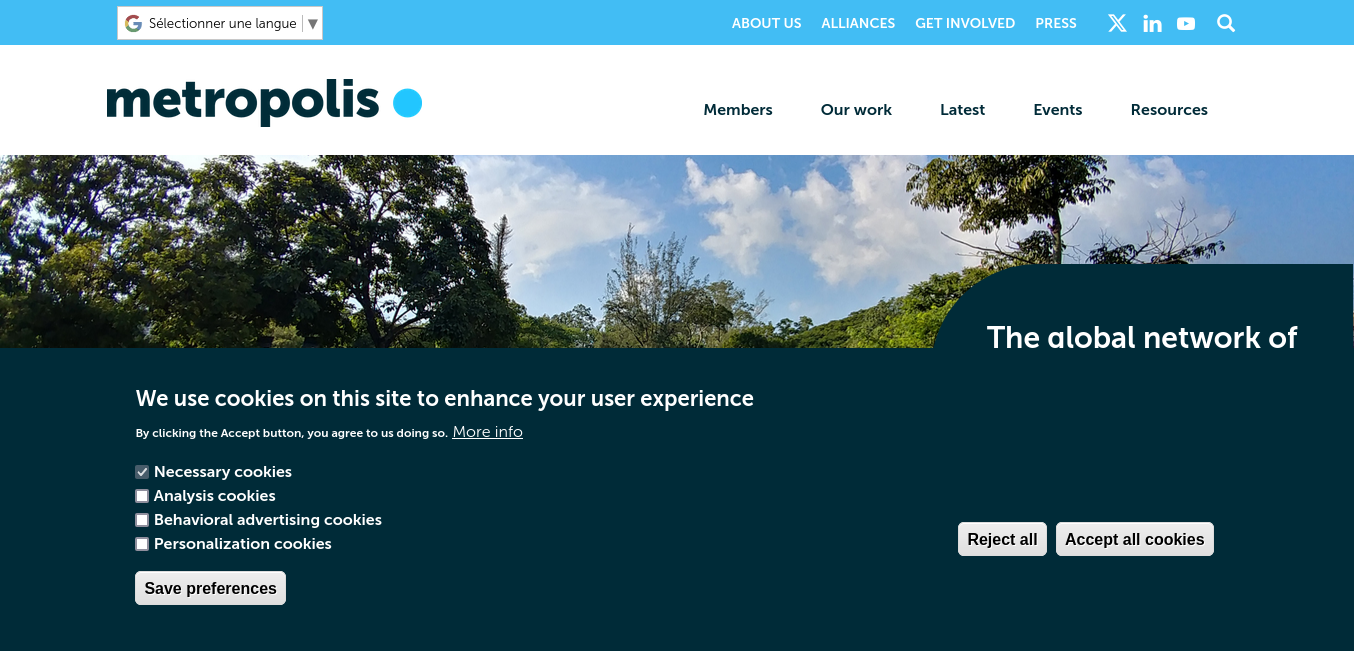The image size is (1366, 651).
Task: Check Behavioral advertising cookies
Action: [142, 520]
